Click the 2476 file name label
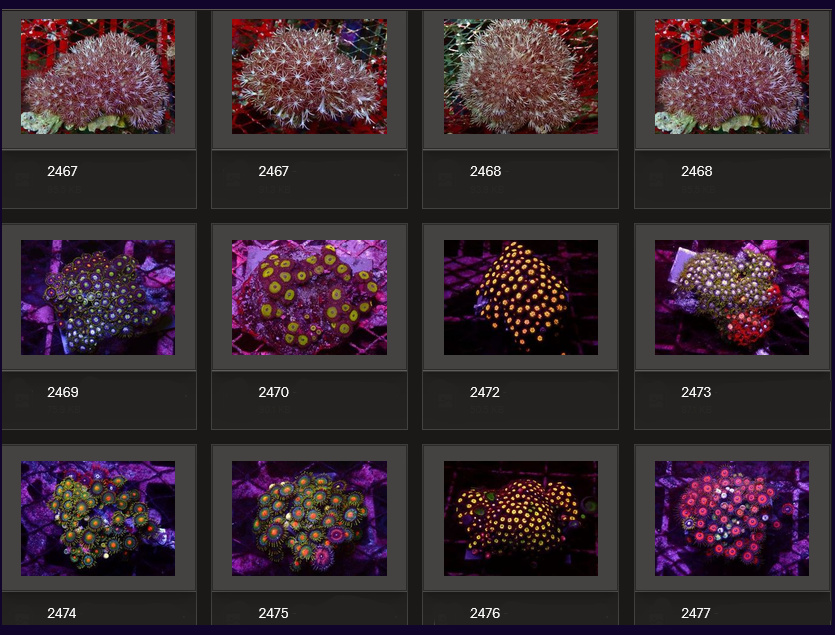This screenshot has width=835, height=635. coord(485,613)
